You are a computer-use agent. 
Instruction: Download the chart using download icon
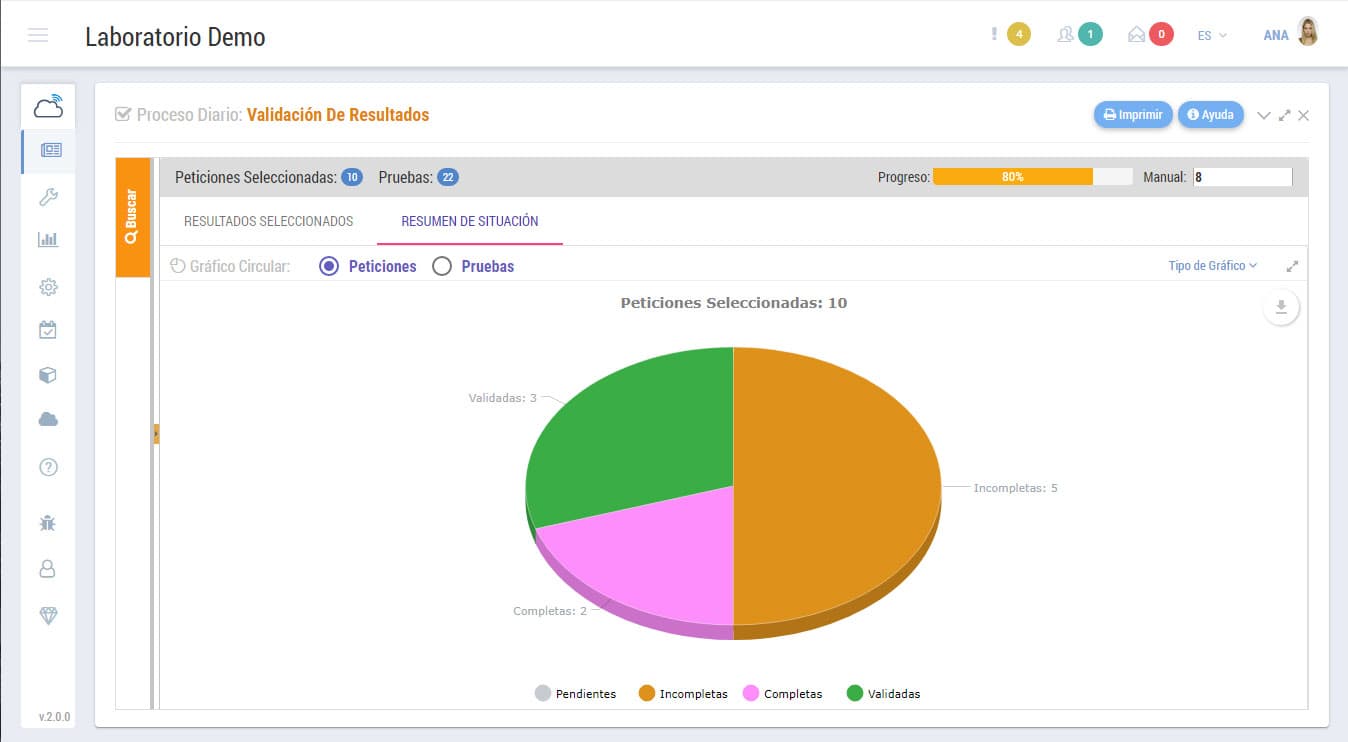1281,308
